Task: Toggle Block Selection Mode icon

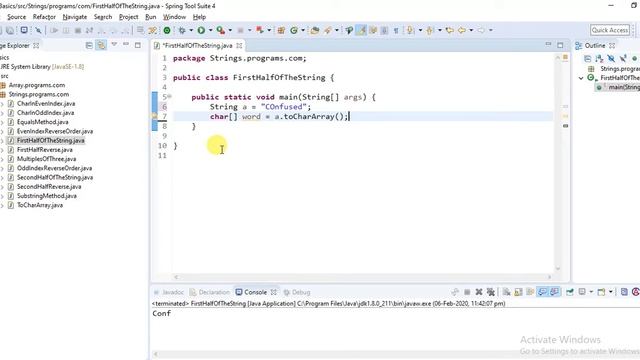Action: [384, 30]
